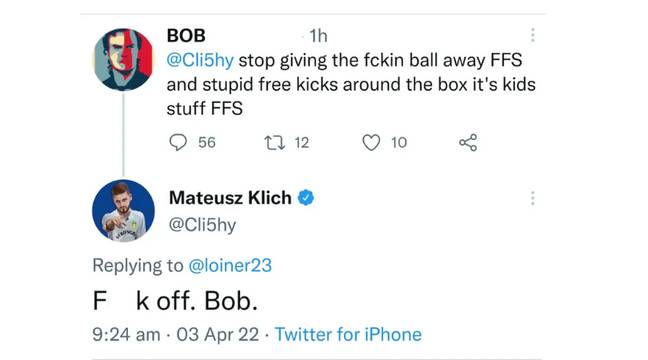Open the three-dot menu on BOB's tweet
This screenshot has height=360, width=648.
pyautogui.click(x=533, y=35)
